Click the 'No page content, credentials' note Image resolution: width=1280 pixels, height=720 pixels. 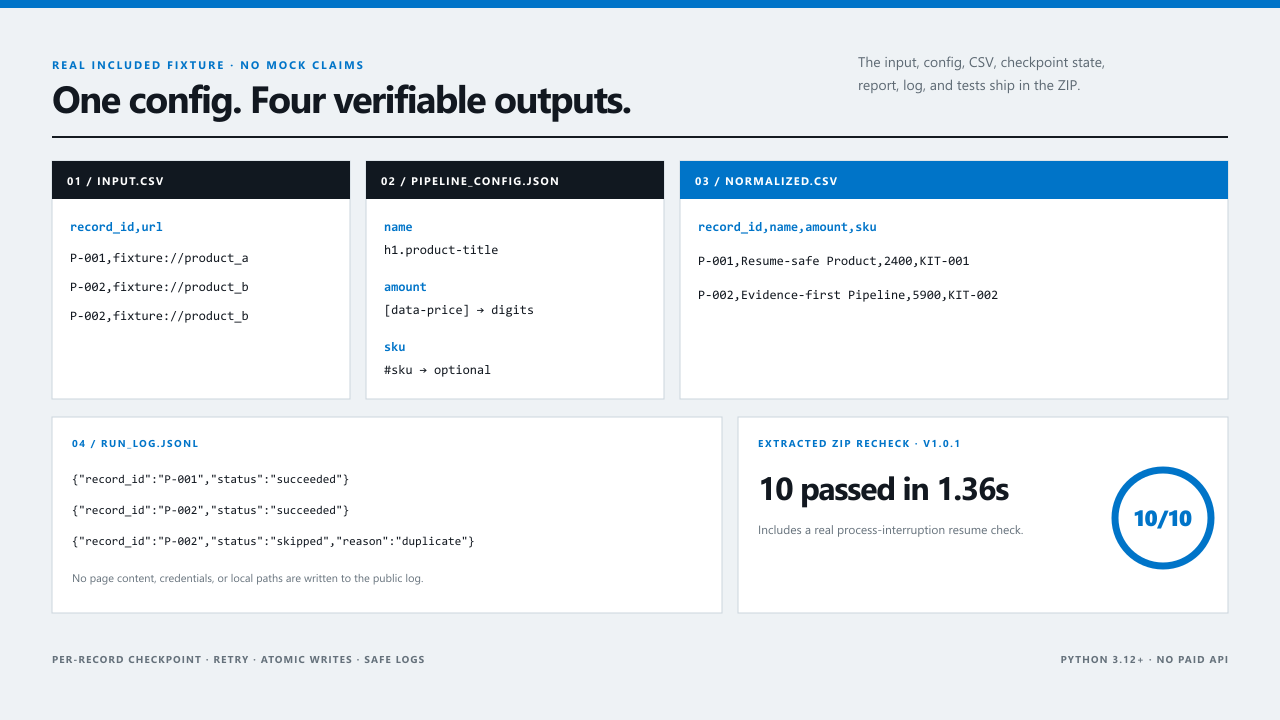(248, 578)
